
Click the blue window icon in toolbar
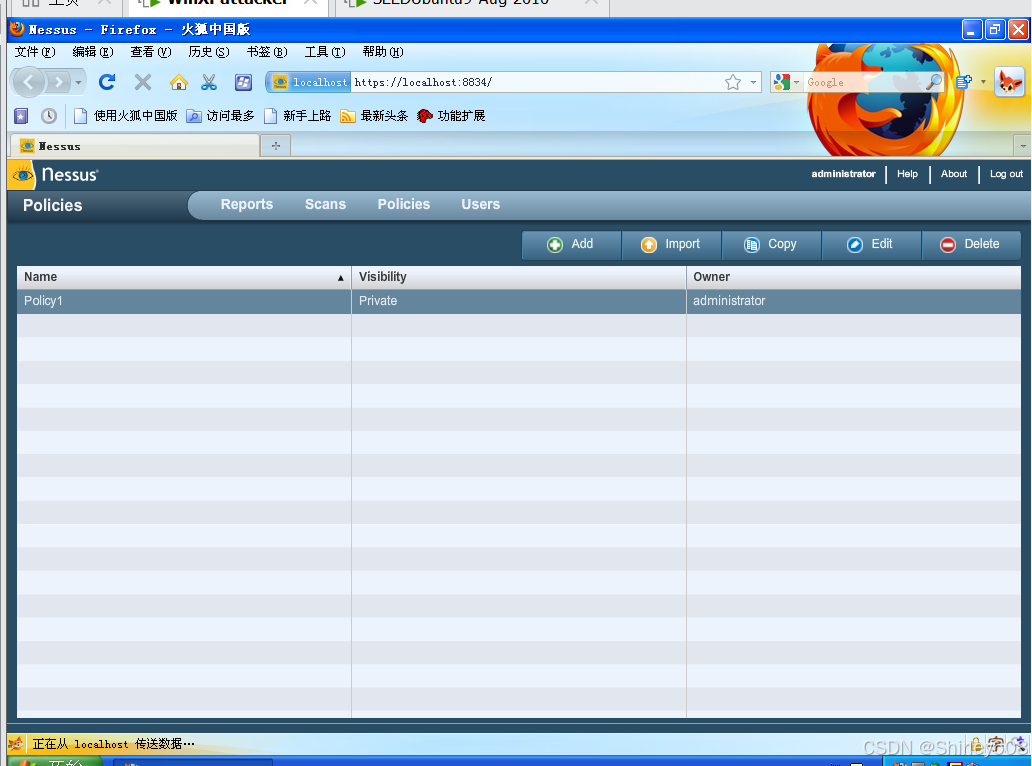(244, 82)
